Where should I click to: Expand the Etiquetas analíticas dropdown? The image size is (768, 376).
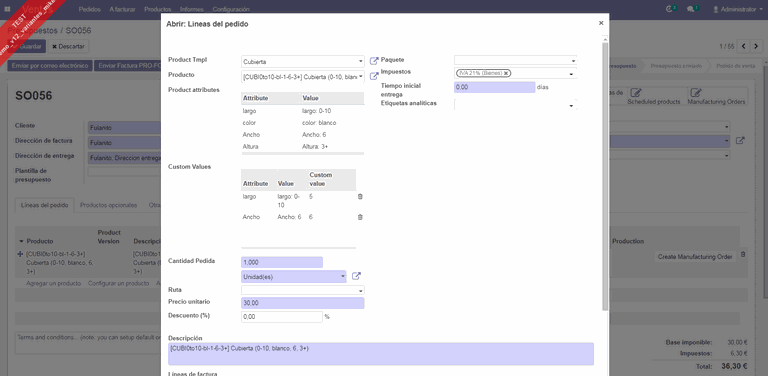tap(571, 106)
